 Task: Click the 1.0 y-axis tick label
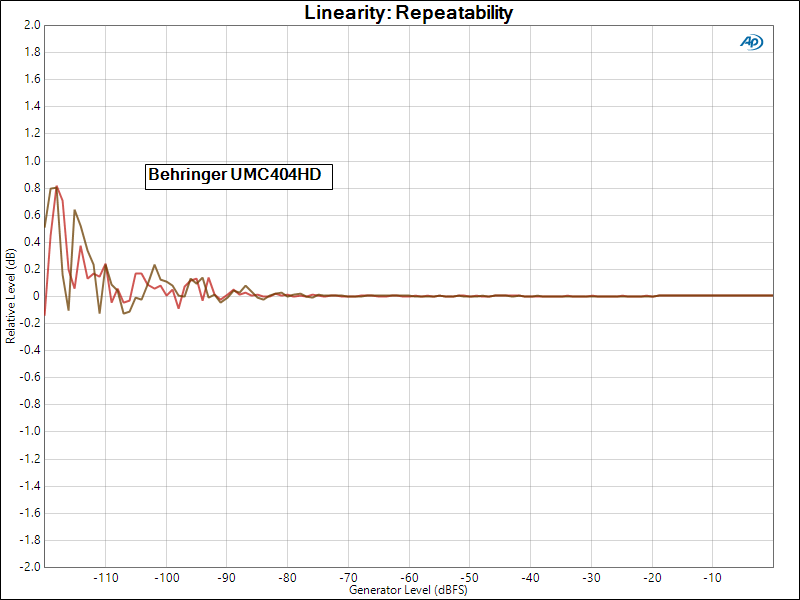point(32,161)
